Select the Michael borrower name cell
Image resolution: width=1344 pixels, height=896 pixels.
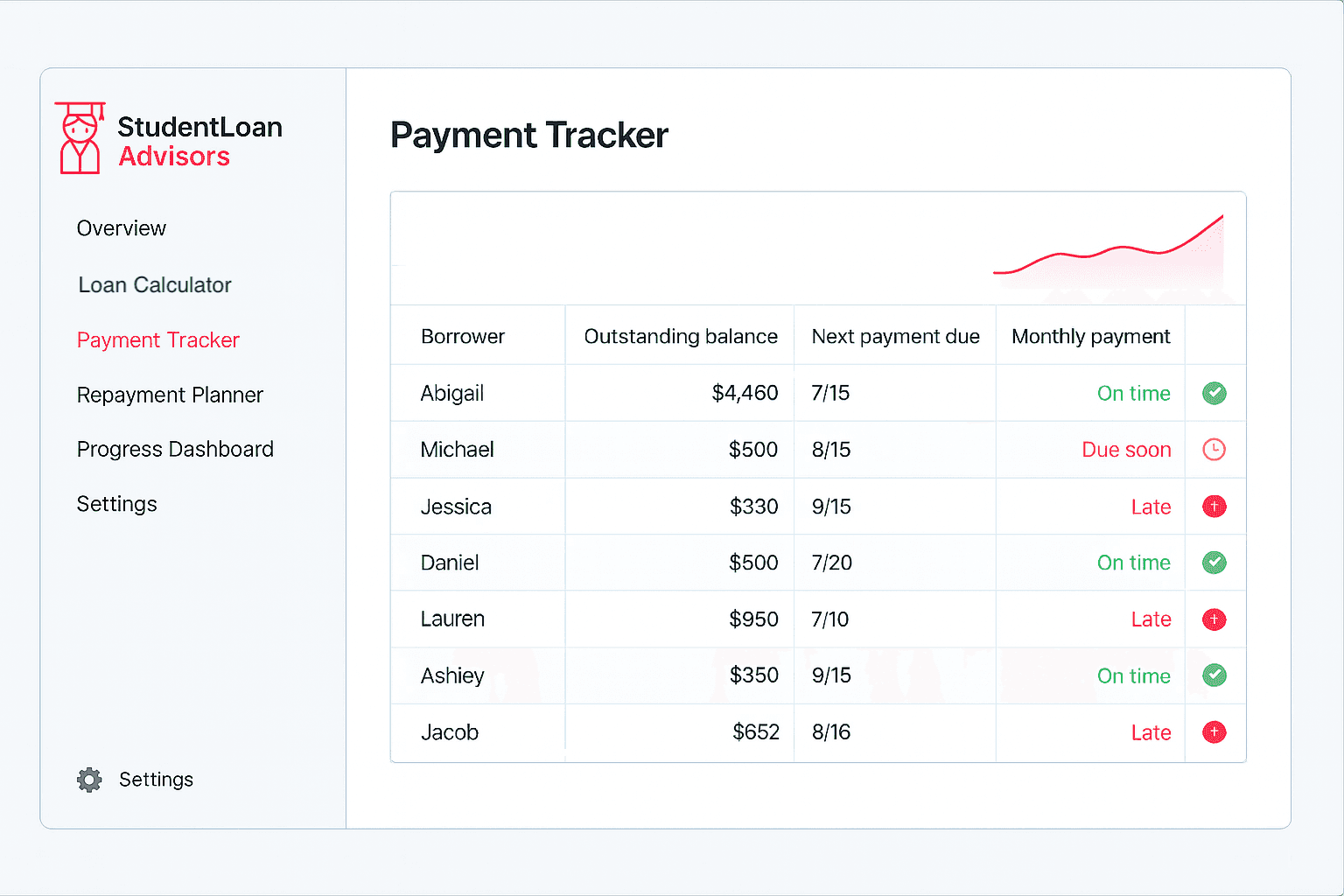tap(458, 450)
